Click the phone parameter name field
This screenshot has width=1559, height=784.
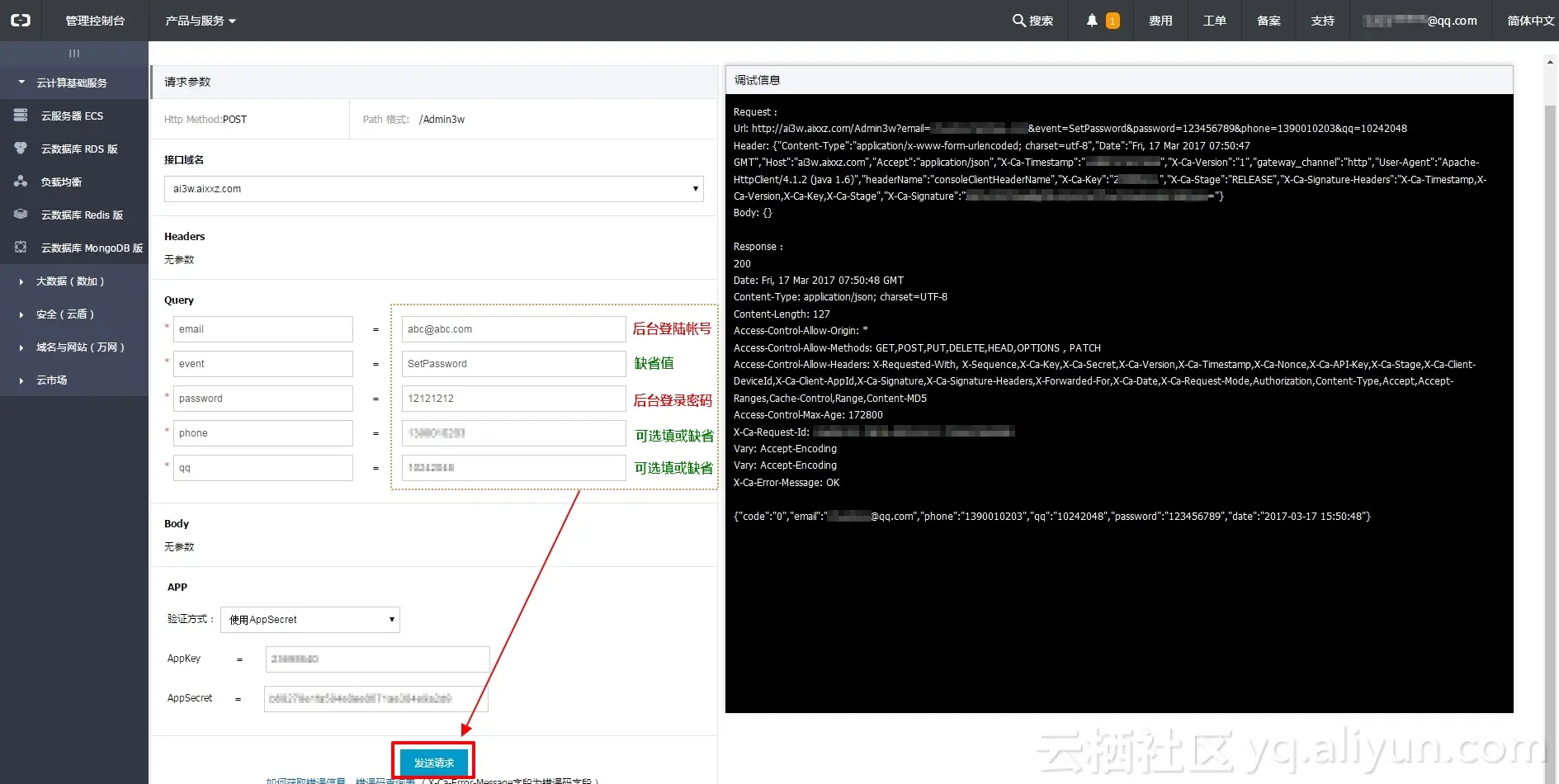263,433
